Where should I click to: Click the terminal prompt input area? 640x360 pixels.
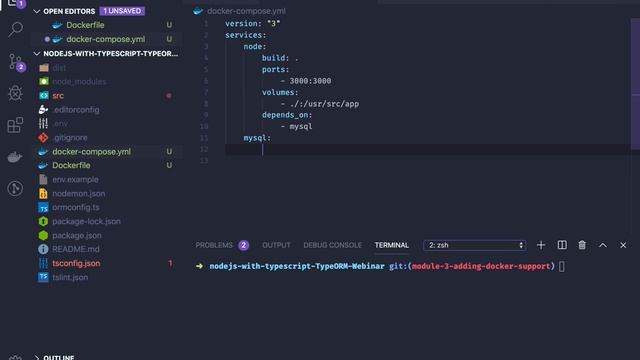coord(562,266)
